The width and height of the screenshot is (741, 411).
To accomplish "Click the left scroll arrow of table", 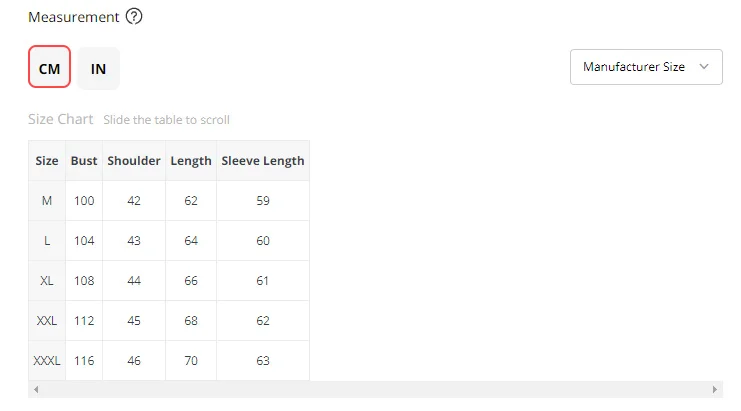I will pyautogui.click(x=35, y=390).
